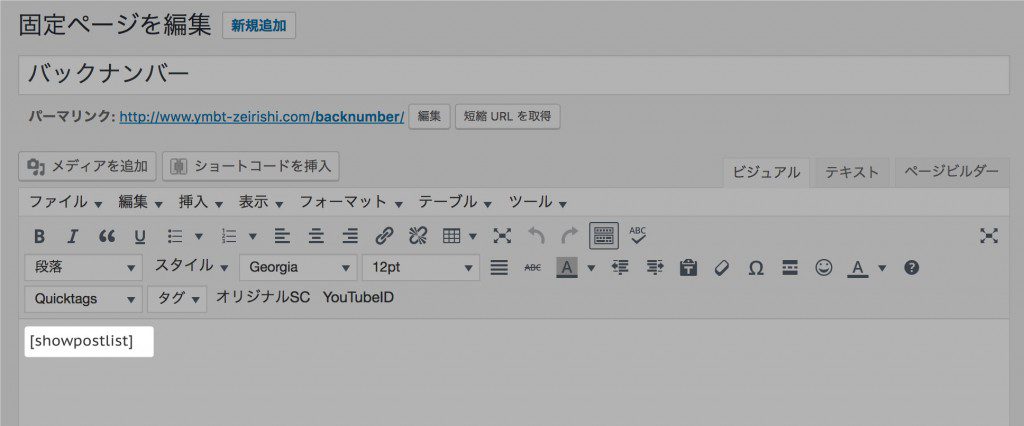The width and height of the screenshot is (1024, 426).
Task: Align text left
Action: (282, 236)
